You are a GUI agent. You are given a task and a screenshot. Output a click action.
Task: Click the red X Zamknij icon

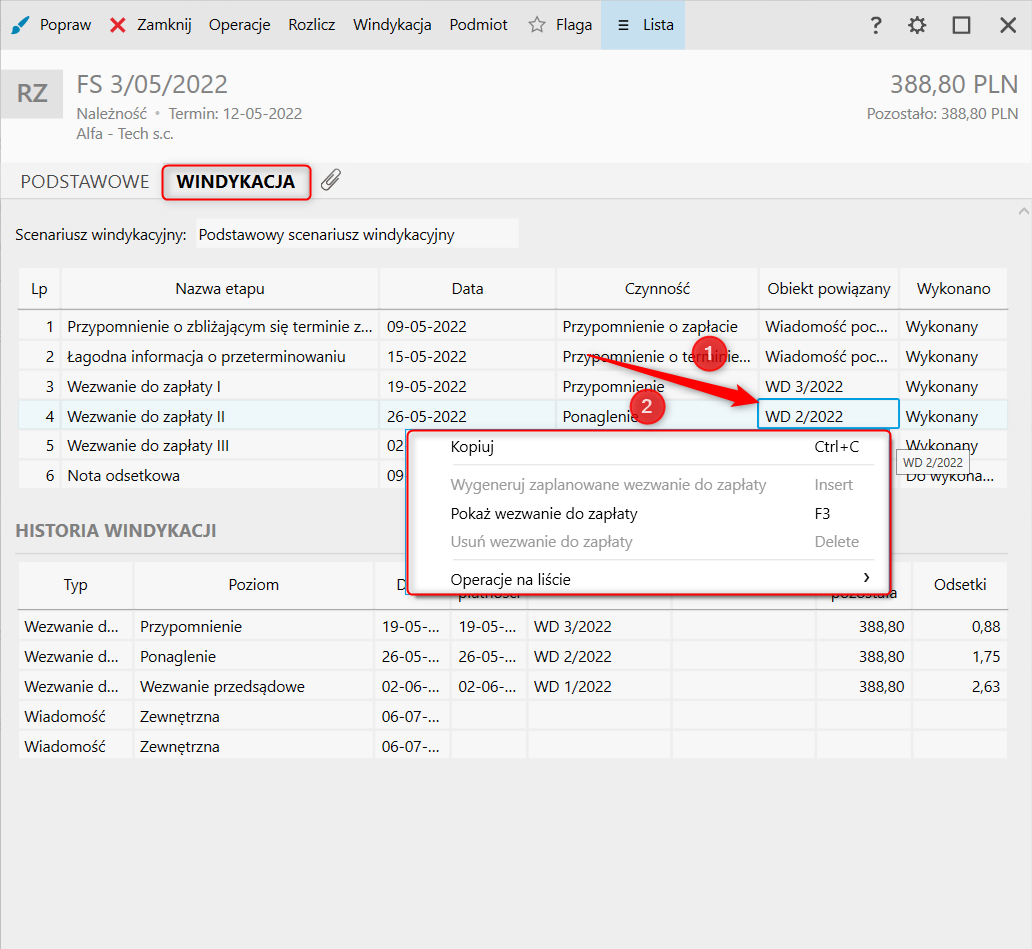(x=118, y=25)
